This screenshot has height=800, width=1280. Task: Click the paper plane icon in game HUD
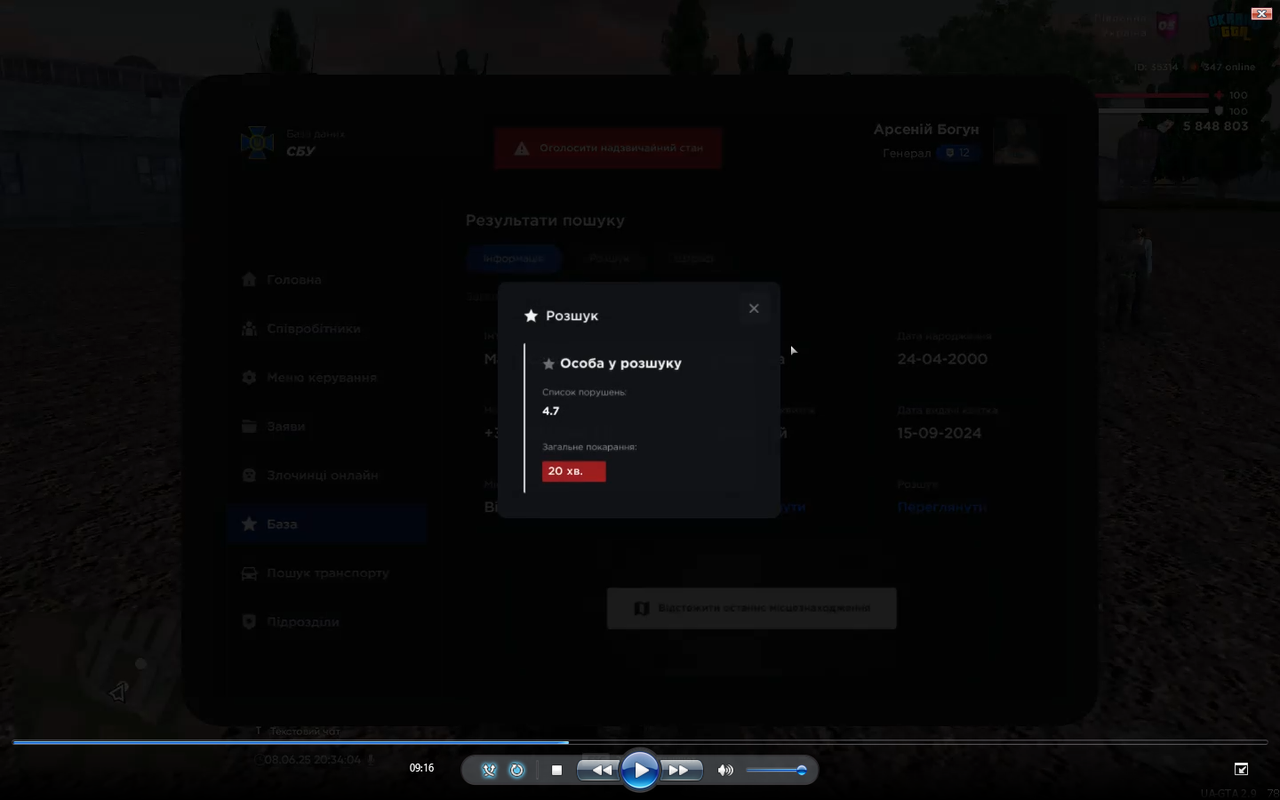(119, 692)
